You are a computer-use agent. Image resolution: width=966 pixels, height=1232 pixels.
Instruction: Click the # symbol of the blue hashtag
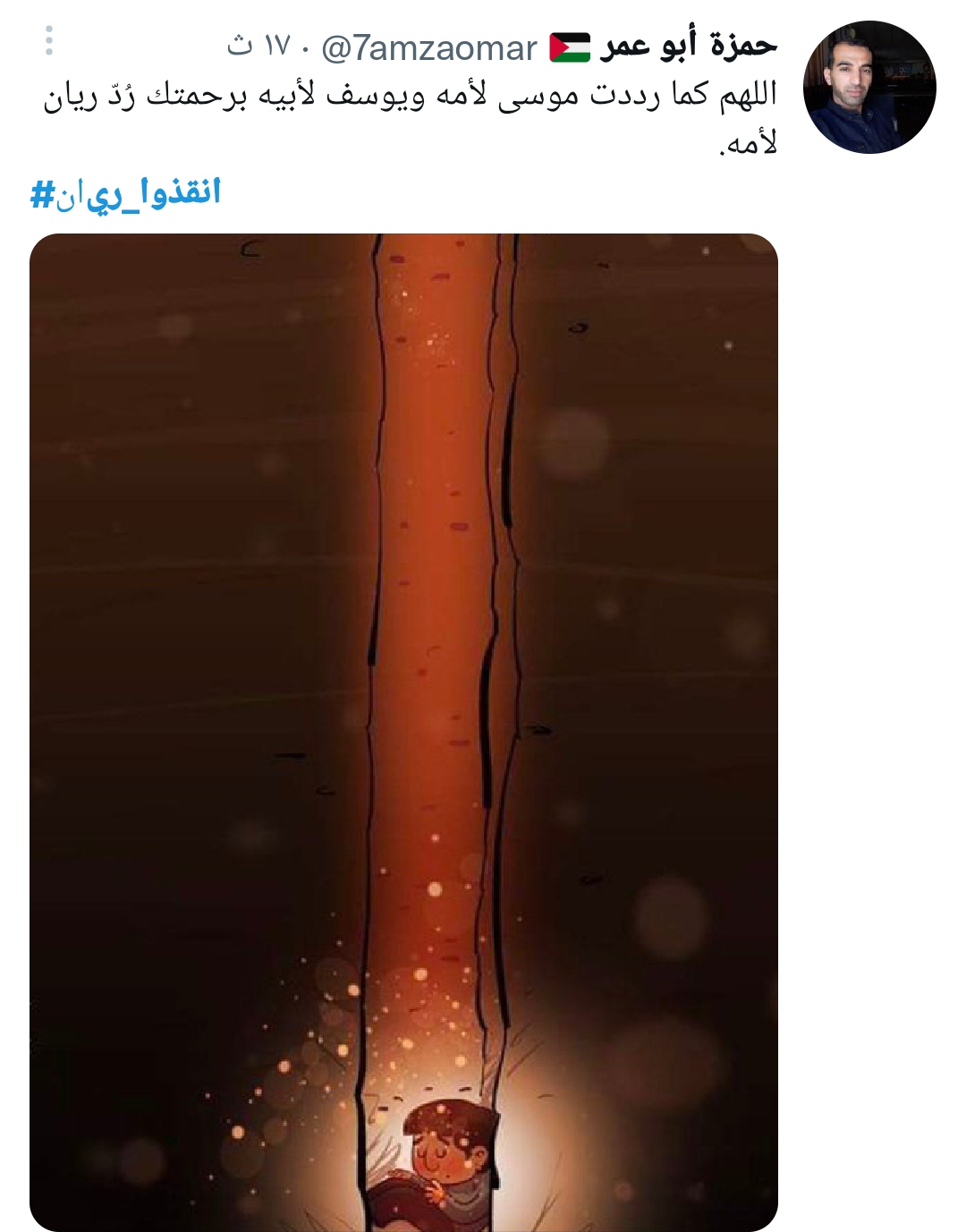(42, 194)
